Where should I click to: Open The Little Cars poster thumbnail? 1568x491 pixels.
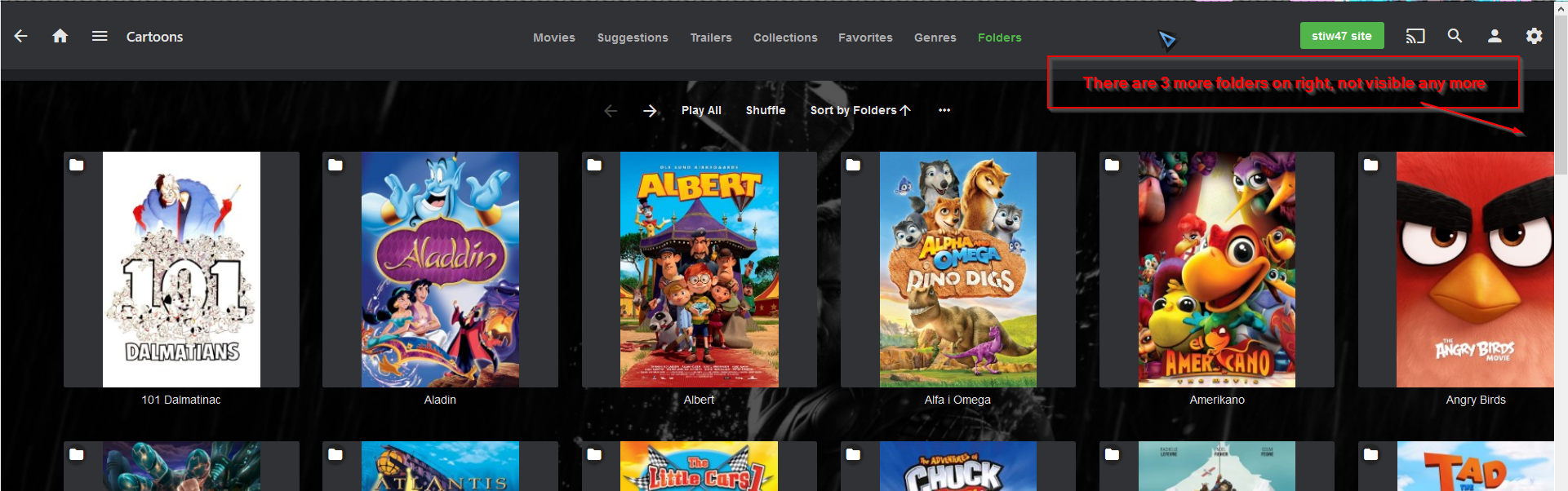coord(700,467)
